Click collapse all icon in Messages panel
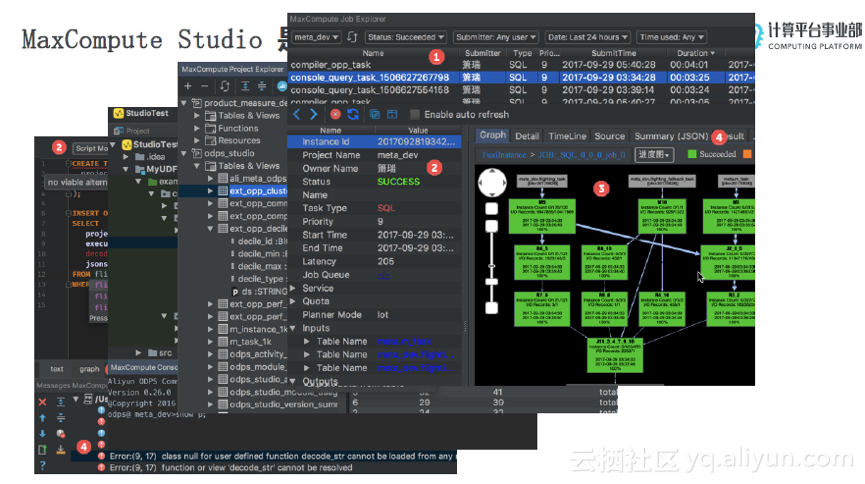 click(61, 418)
